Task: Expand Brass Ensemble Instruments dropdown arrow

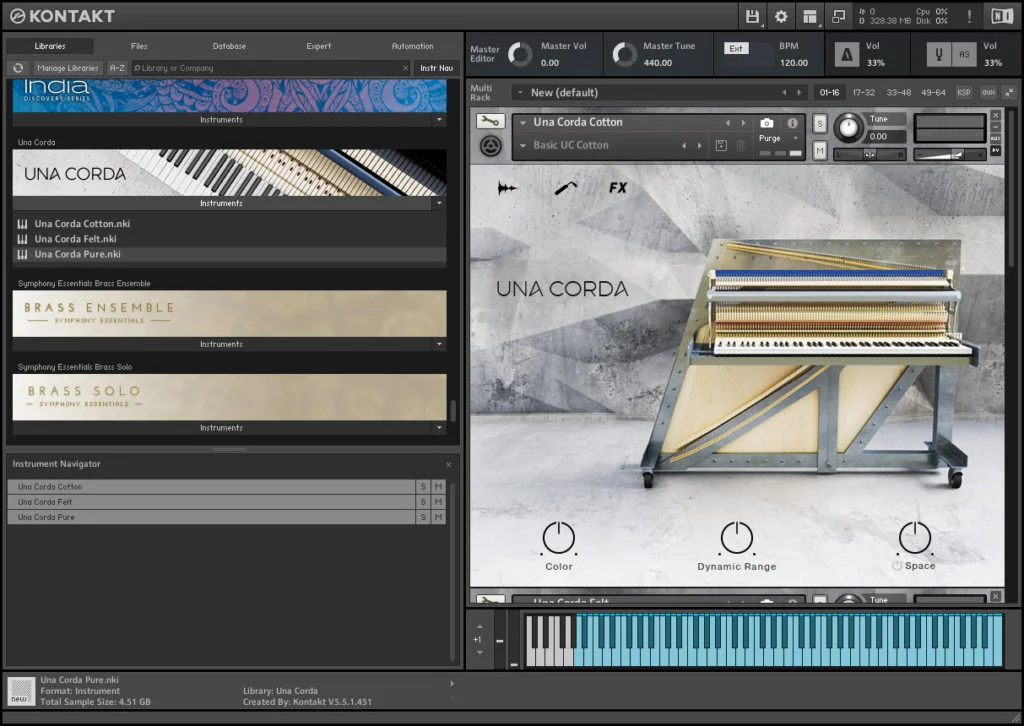Action: click(x=439, y=344)
